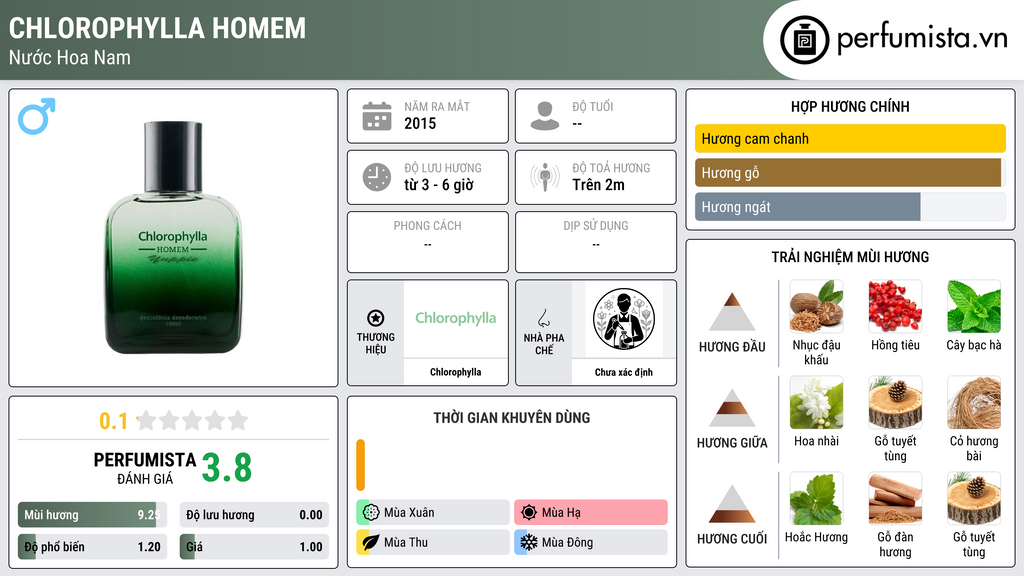
Task: Click the CHLOROPHYLLA HOMEM title
Action: [157, 28]
